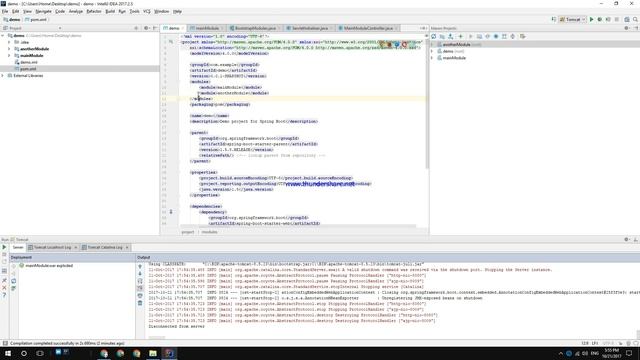
Task: Run selected Maven build
Action: point(471,36)
